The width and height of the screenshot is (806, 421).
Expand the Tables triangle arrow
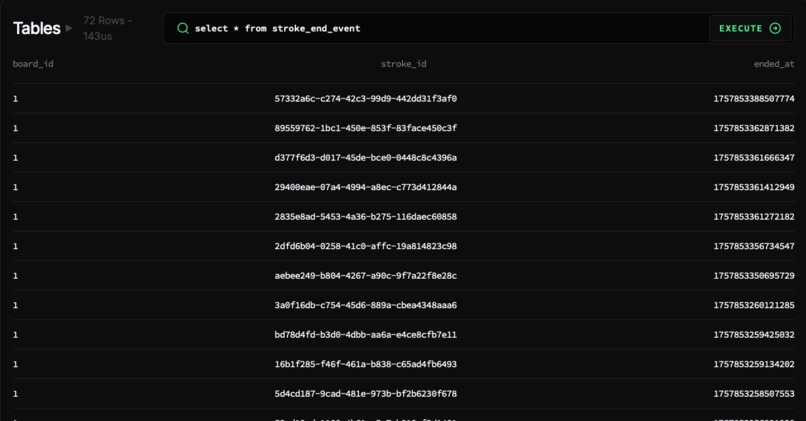[69, 28]
